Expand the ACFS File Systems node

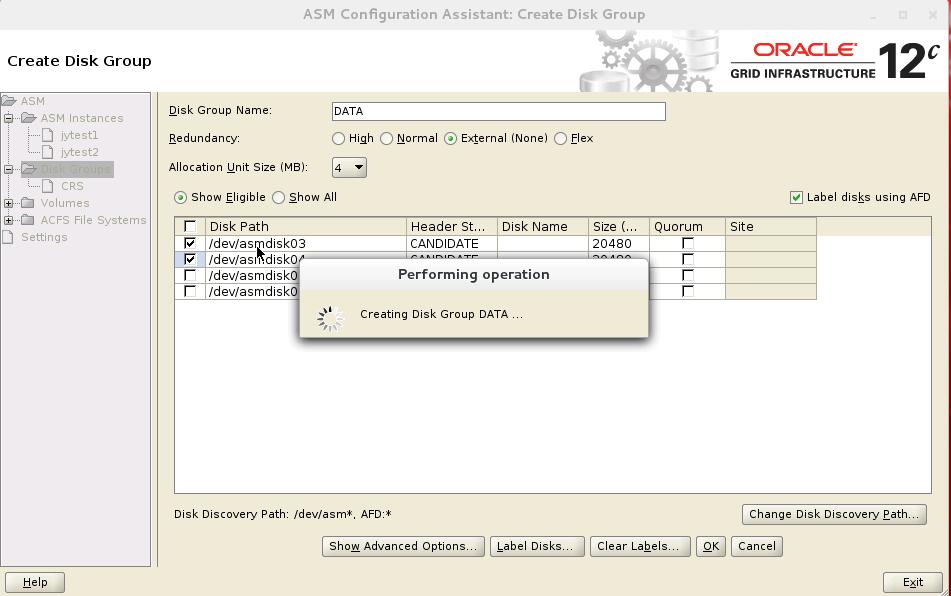click(x=8, y=219)
